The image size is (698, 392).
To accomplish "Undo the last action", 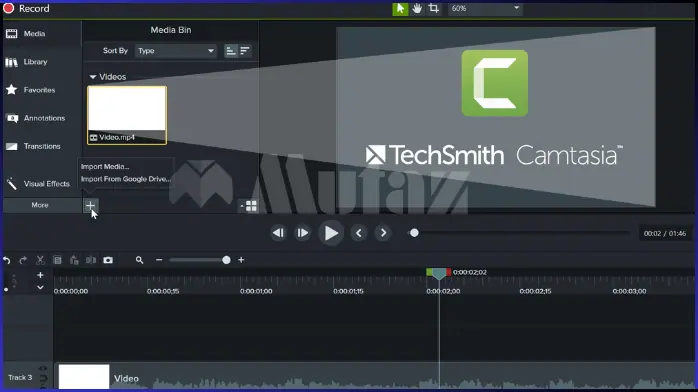I will point(7,260).
